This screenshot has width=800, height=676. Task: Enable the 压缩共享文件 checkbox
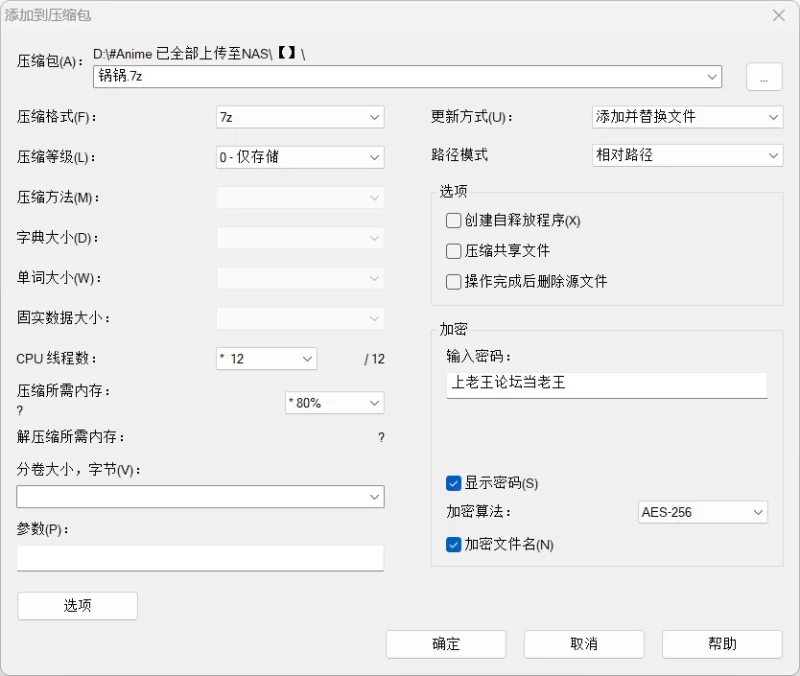click(x=453, y=251)
